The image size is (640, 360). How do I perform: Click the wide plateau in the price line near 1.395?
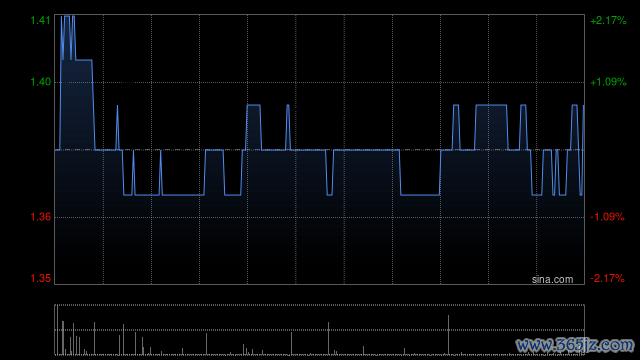[491, 105]
